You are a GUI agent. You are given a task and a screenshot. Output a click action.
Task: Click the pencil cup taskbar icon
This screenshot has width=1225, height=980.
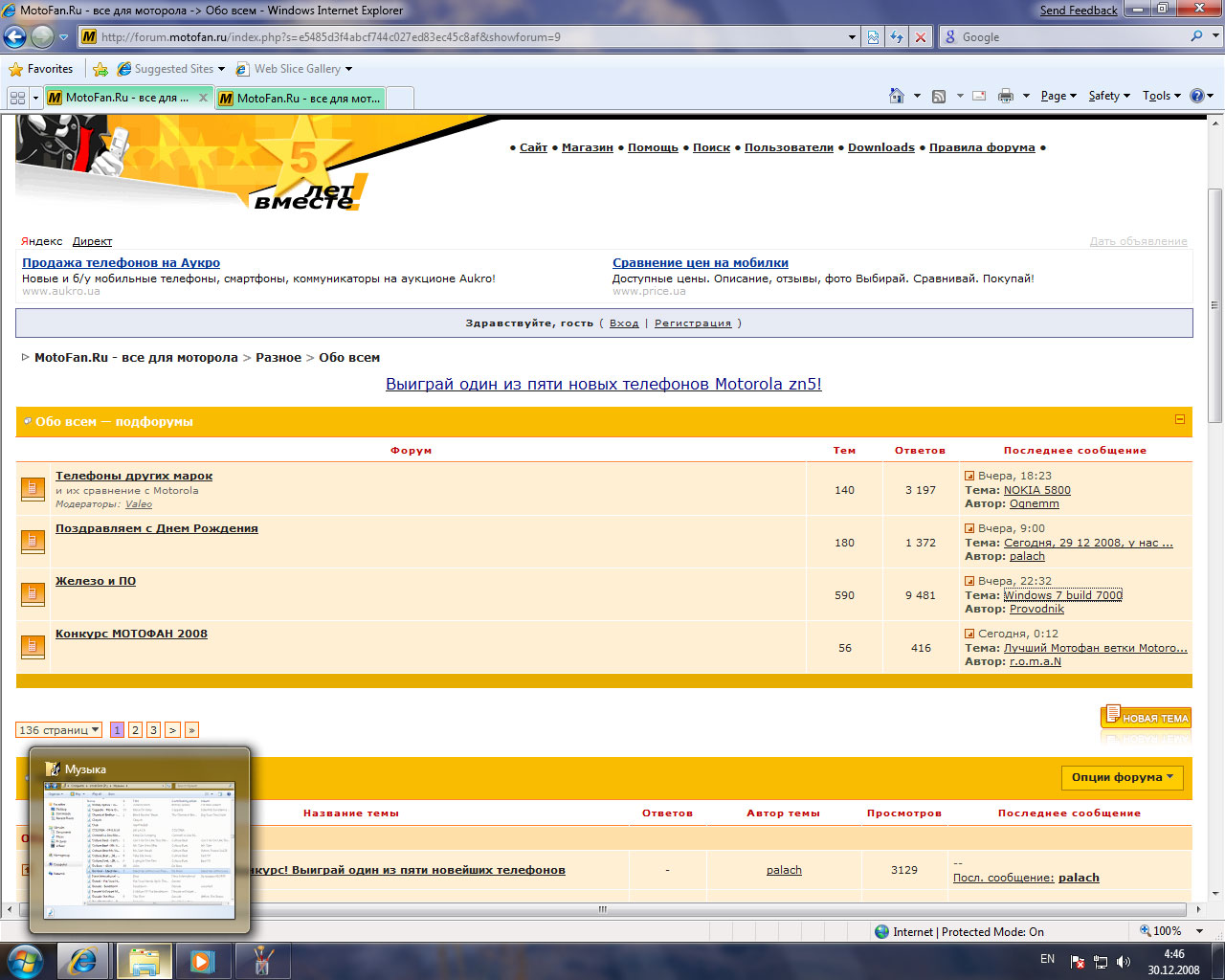click(261, 961)
